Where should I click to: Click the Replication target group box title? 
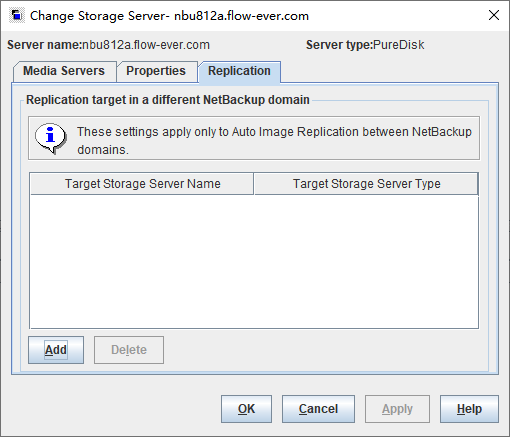168,100
